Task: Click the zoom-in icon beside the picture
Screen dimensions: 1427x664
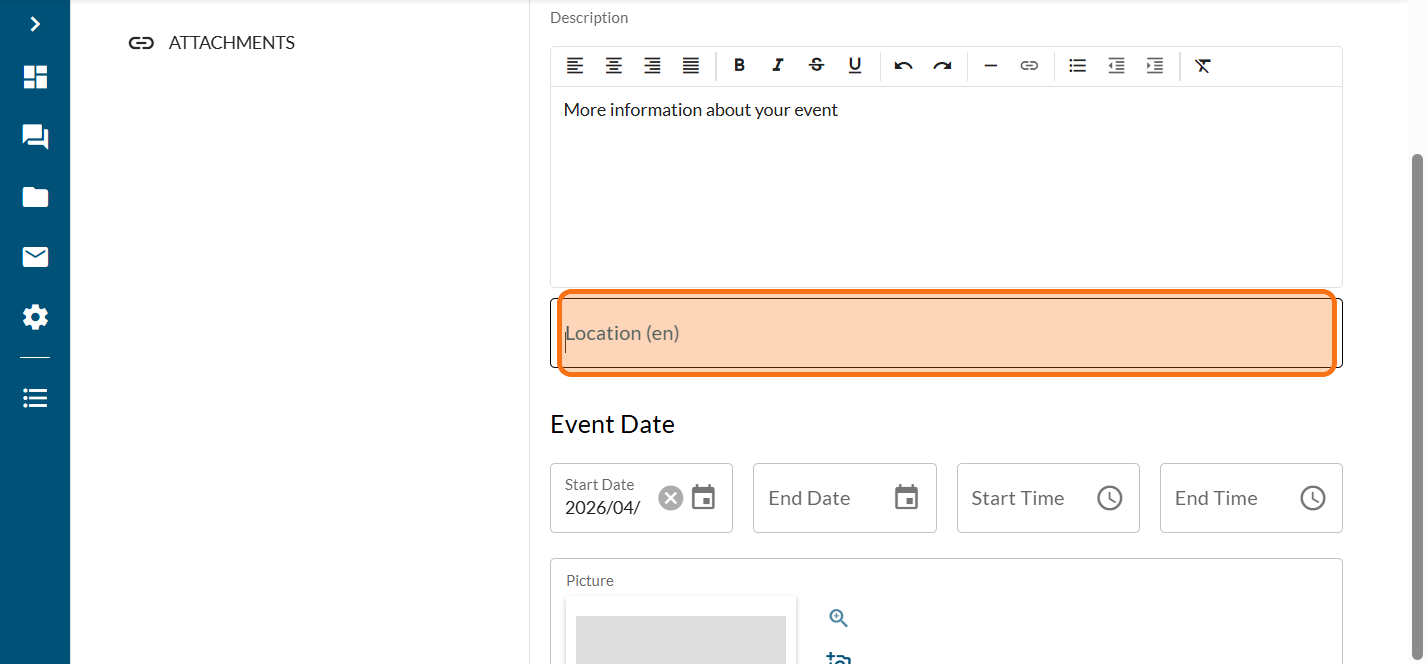Action: tap(838, 618)
